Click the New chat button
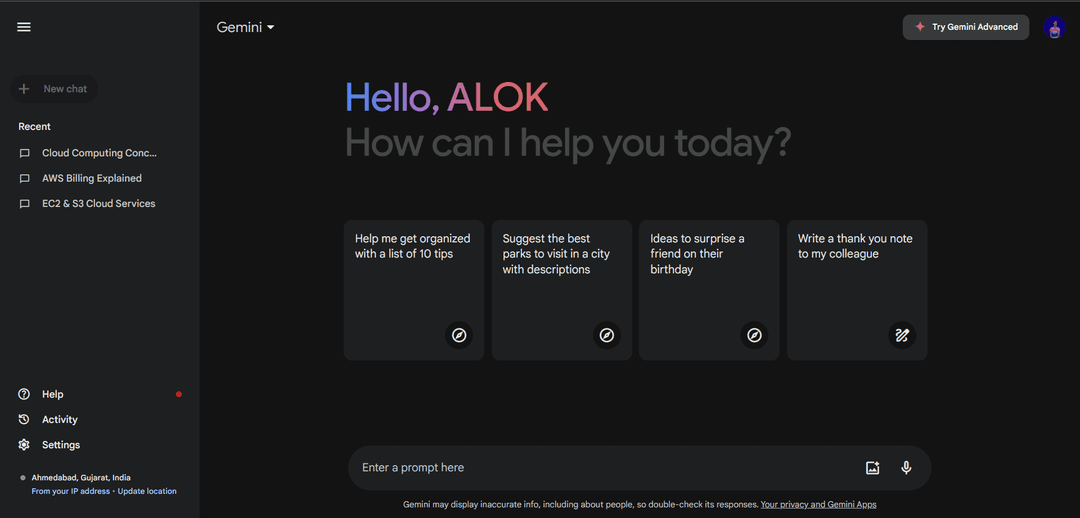1080x518 pixels. [54, 89]
